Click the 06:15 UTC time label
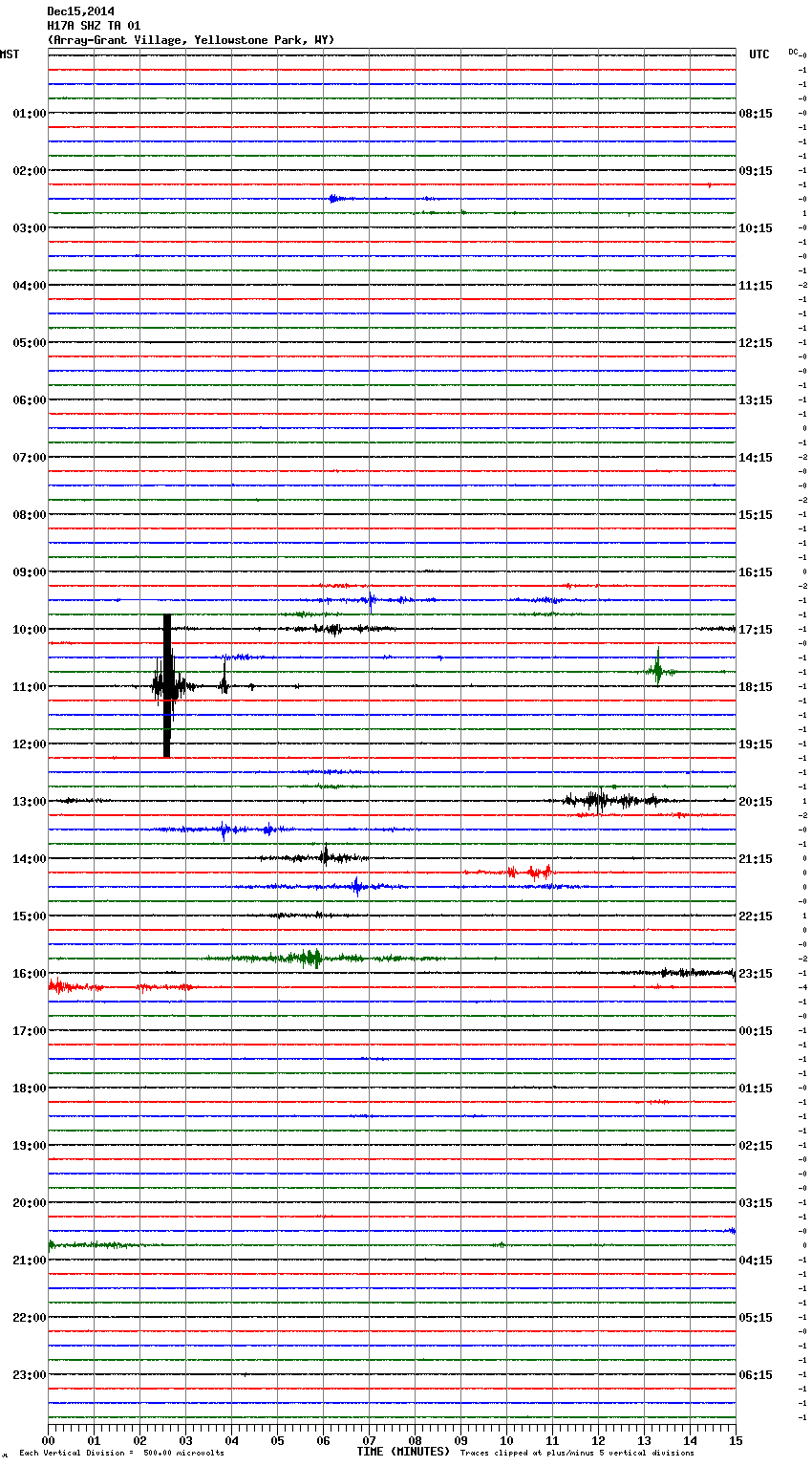This screenshot has width=812, height=1466. [756, 1375]
